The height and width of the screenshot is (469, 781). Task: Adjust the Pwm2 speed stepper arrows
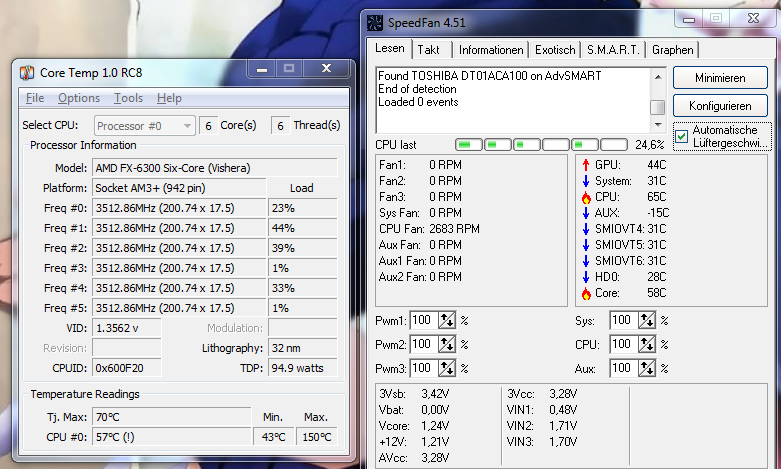click(446, 344)
